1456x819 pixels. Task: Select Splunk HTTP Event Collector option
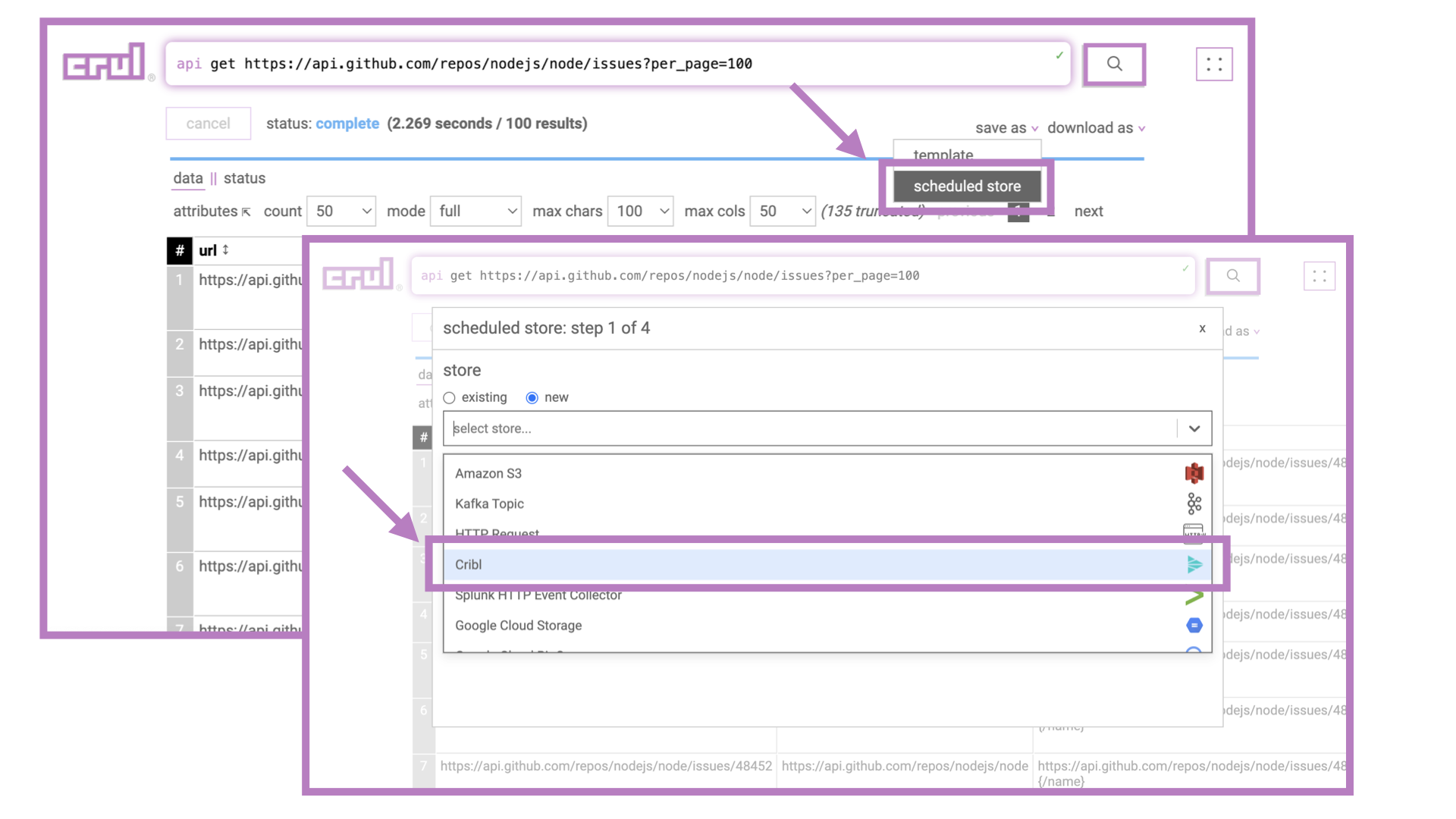(x=828, y=596)
